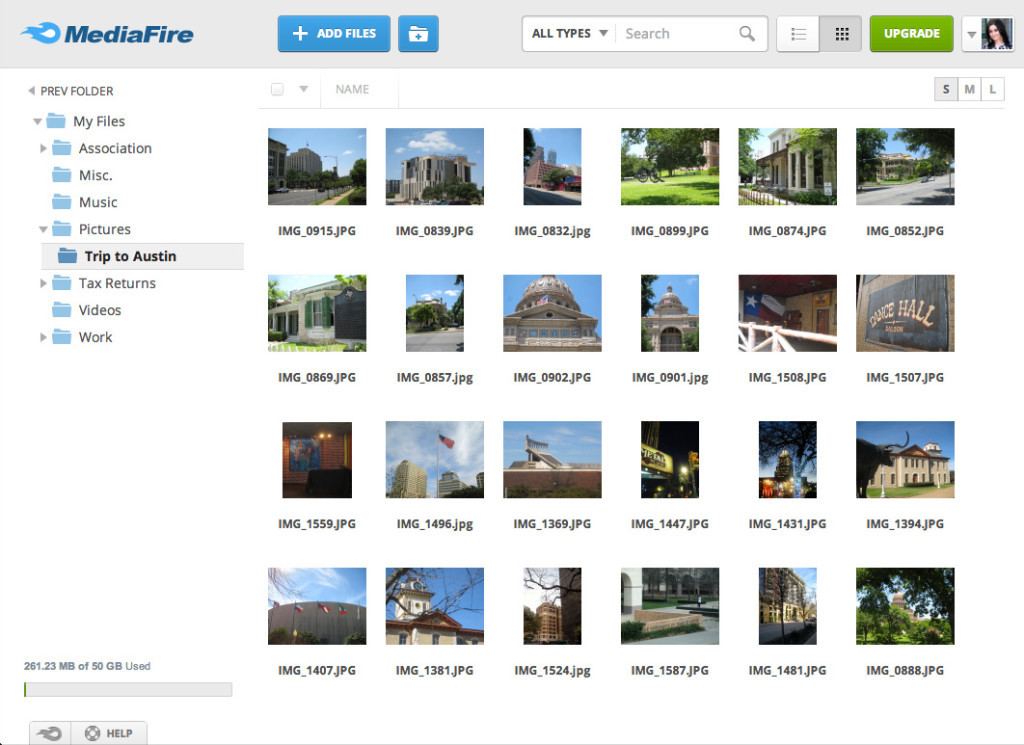Click the flame icon beside Help

point(50,733)
